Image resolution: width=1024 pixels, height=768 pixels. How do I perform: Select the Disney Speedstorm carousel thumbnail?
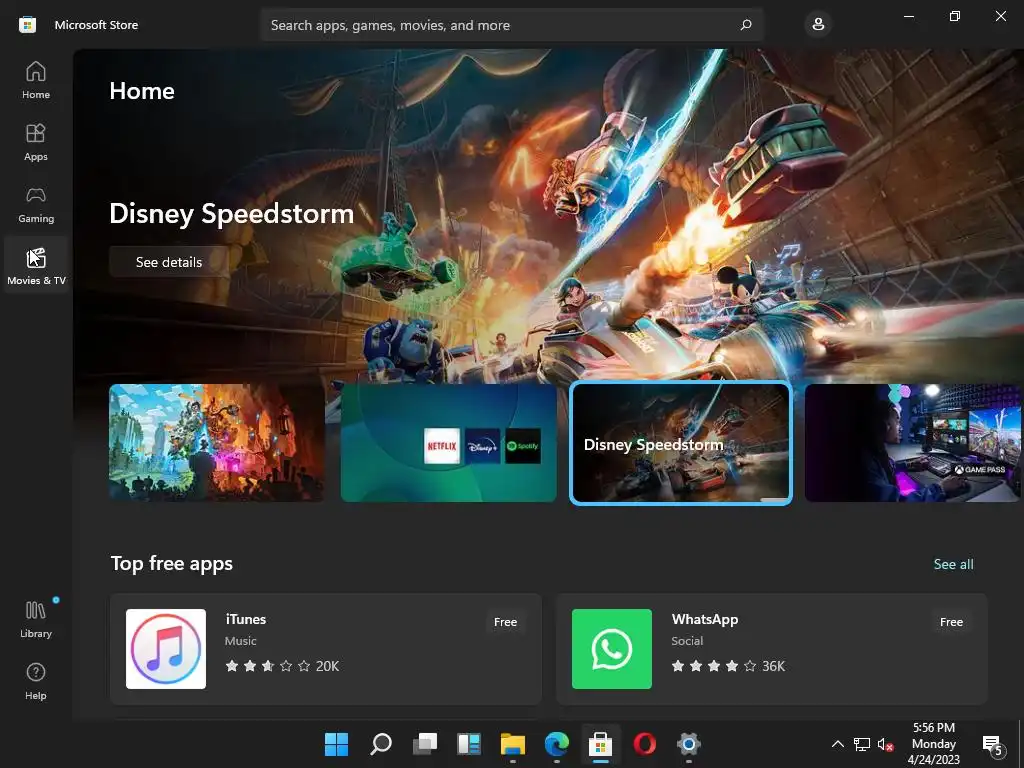[x=680, y=443]
